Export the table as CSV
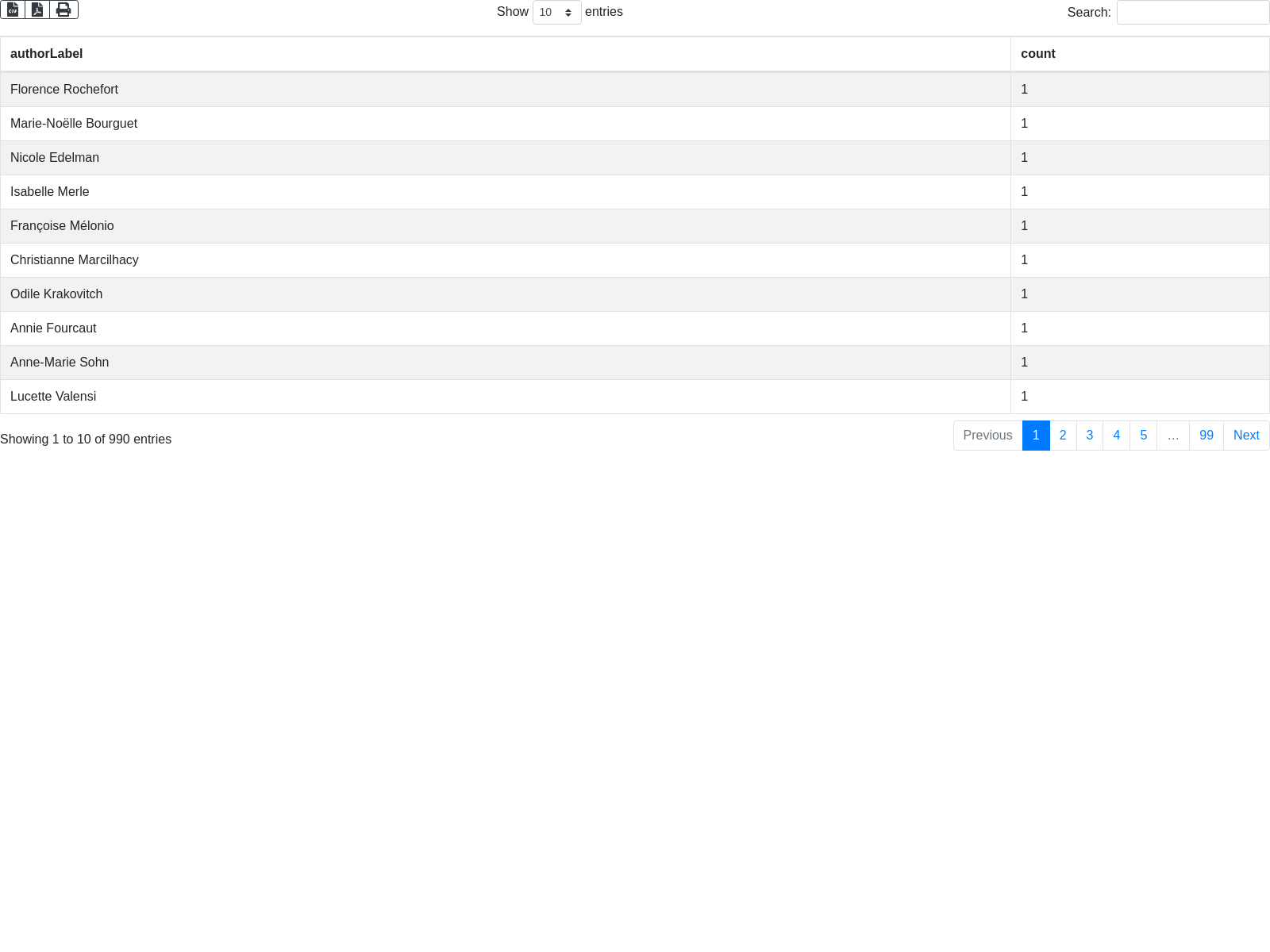The image size is (1270, 952). click(13, 10)
